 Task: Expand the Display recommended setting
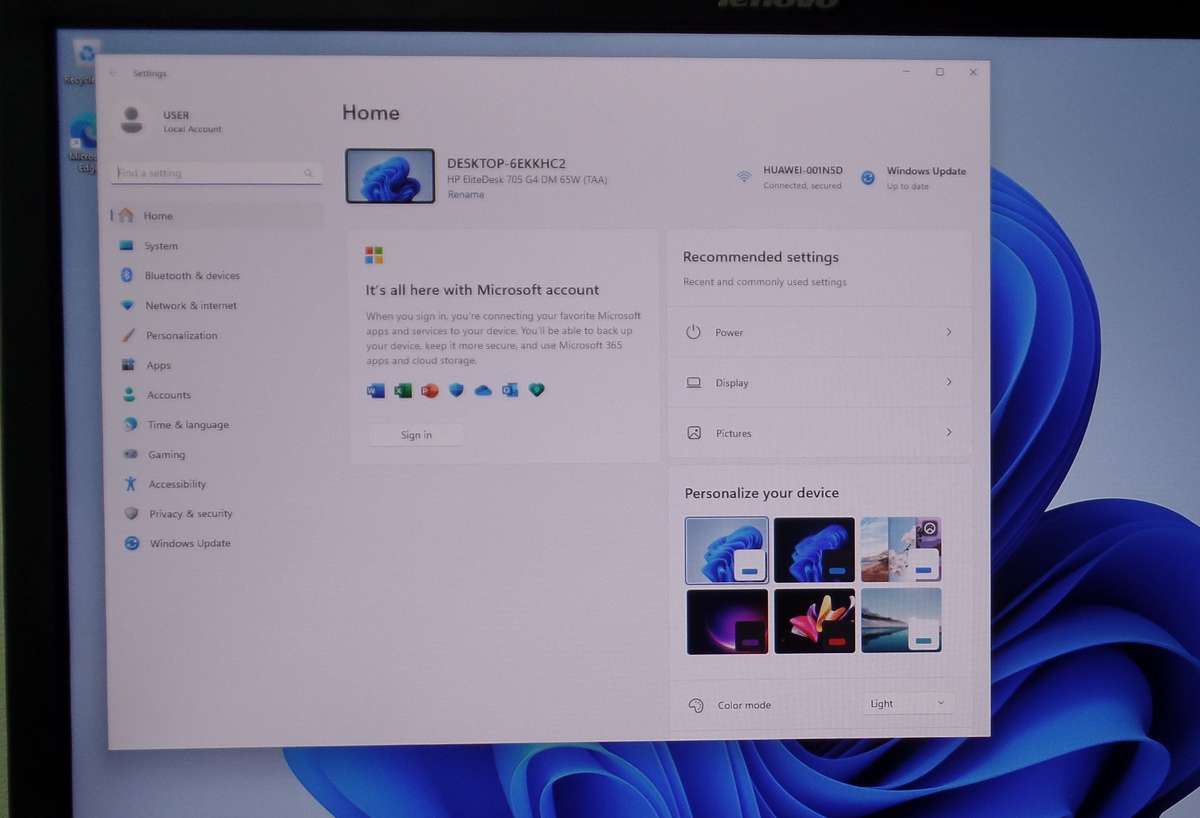point(948,383)
